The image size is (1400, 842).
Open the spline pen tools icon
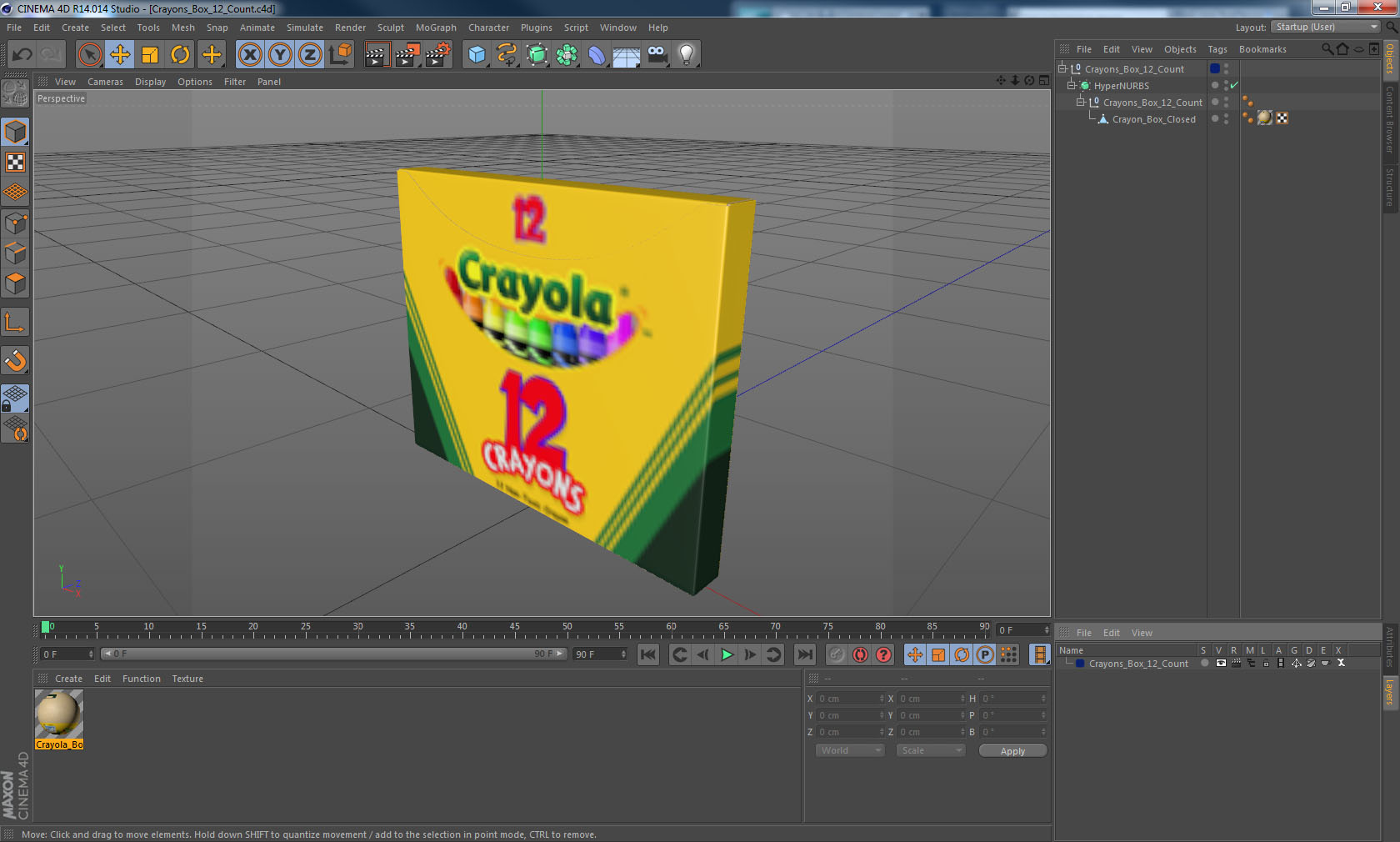[x=507, y=55]
